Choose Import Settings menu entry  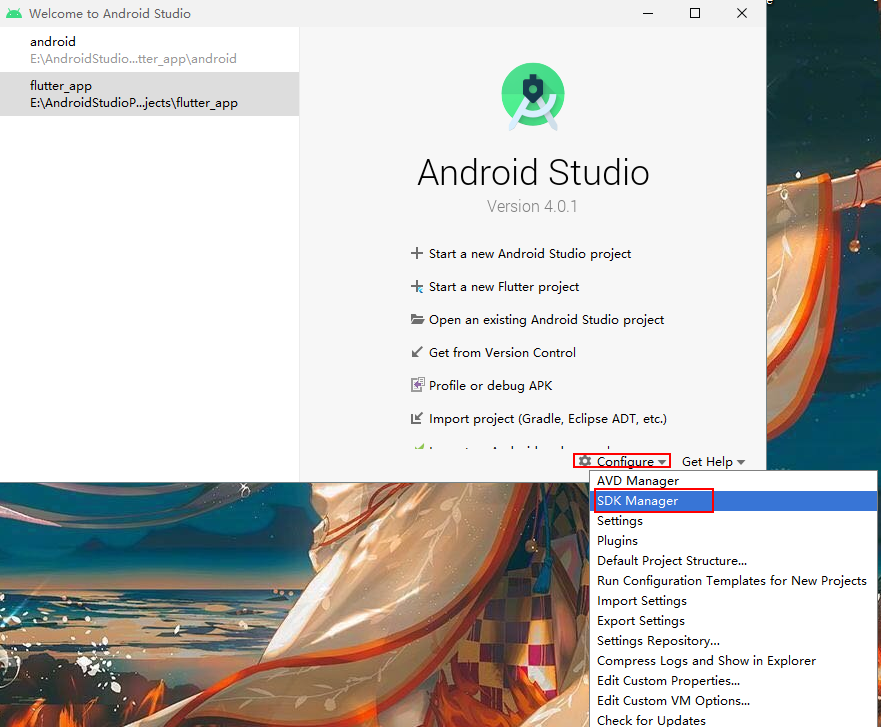tap(733, 601)
